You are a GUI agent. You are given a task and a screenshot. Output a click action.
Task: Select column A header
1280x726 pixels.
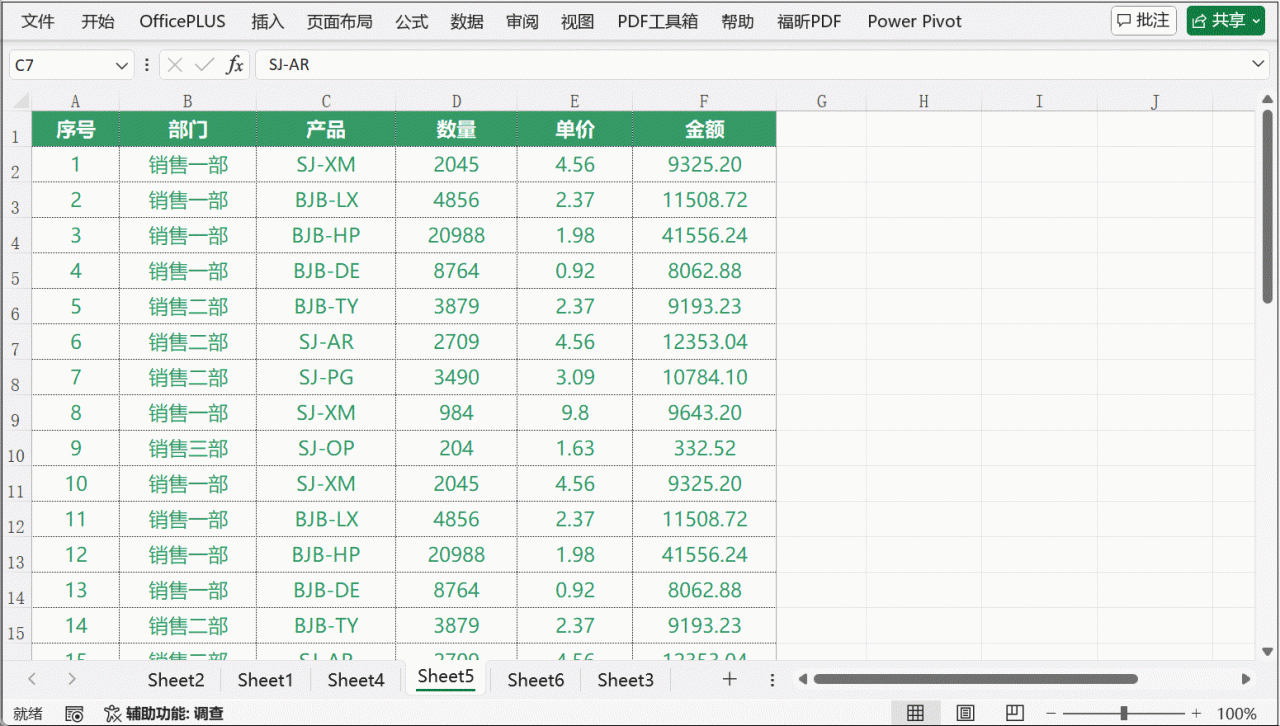75,101
